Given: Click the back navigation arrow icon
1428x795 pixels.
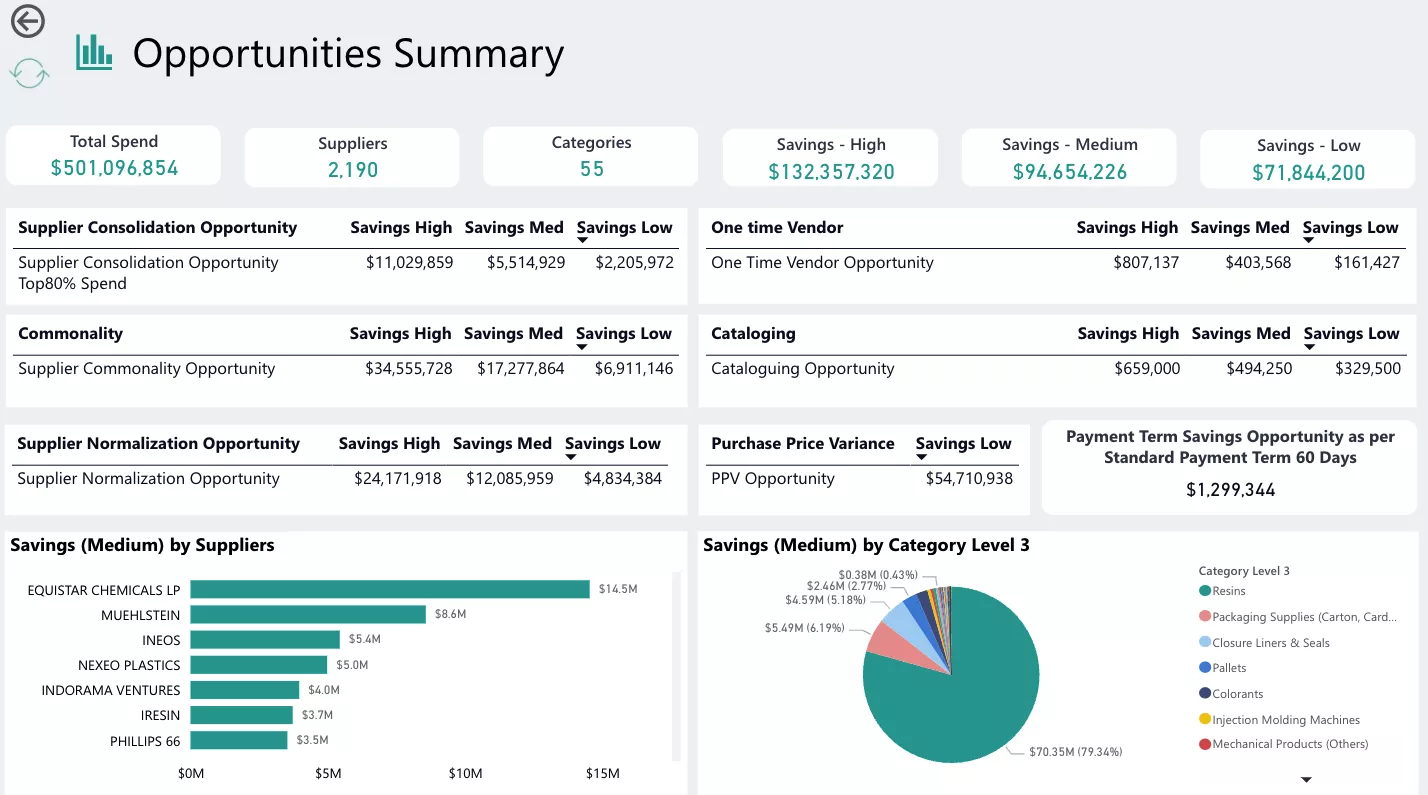Looking at the screenshot, I should pos(27,20).
